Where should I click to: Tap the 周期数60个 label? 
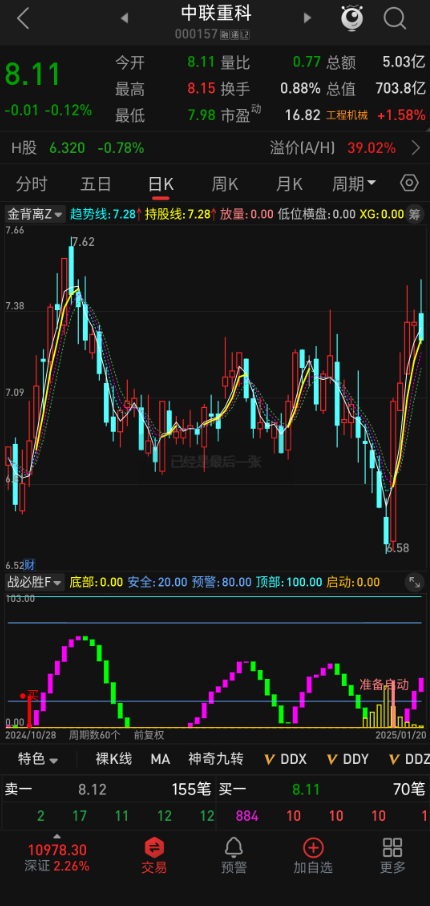coord(95,736)
